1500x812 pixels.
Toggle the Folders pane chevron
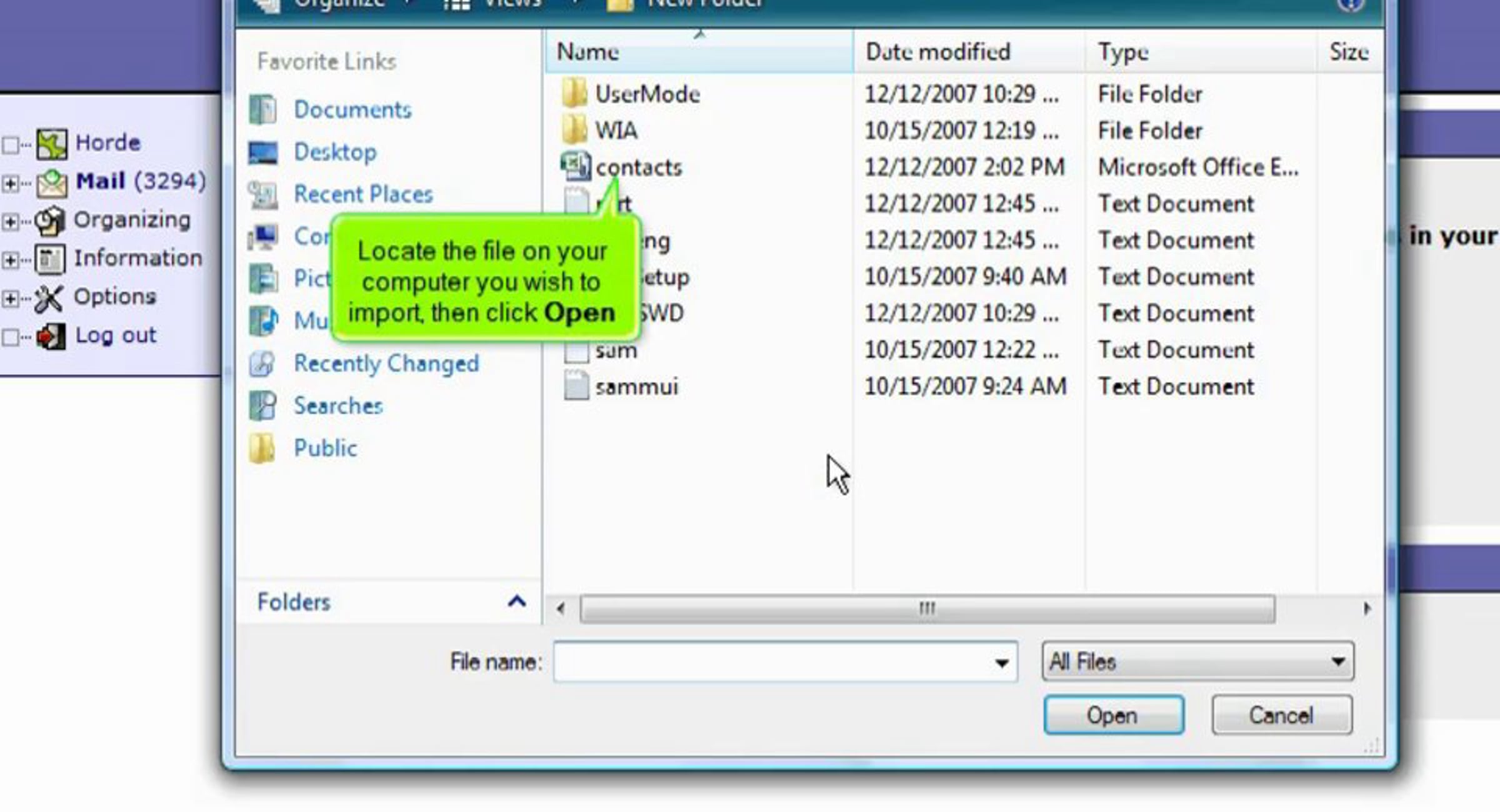pyautogui.click(x=516, y=602)
